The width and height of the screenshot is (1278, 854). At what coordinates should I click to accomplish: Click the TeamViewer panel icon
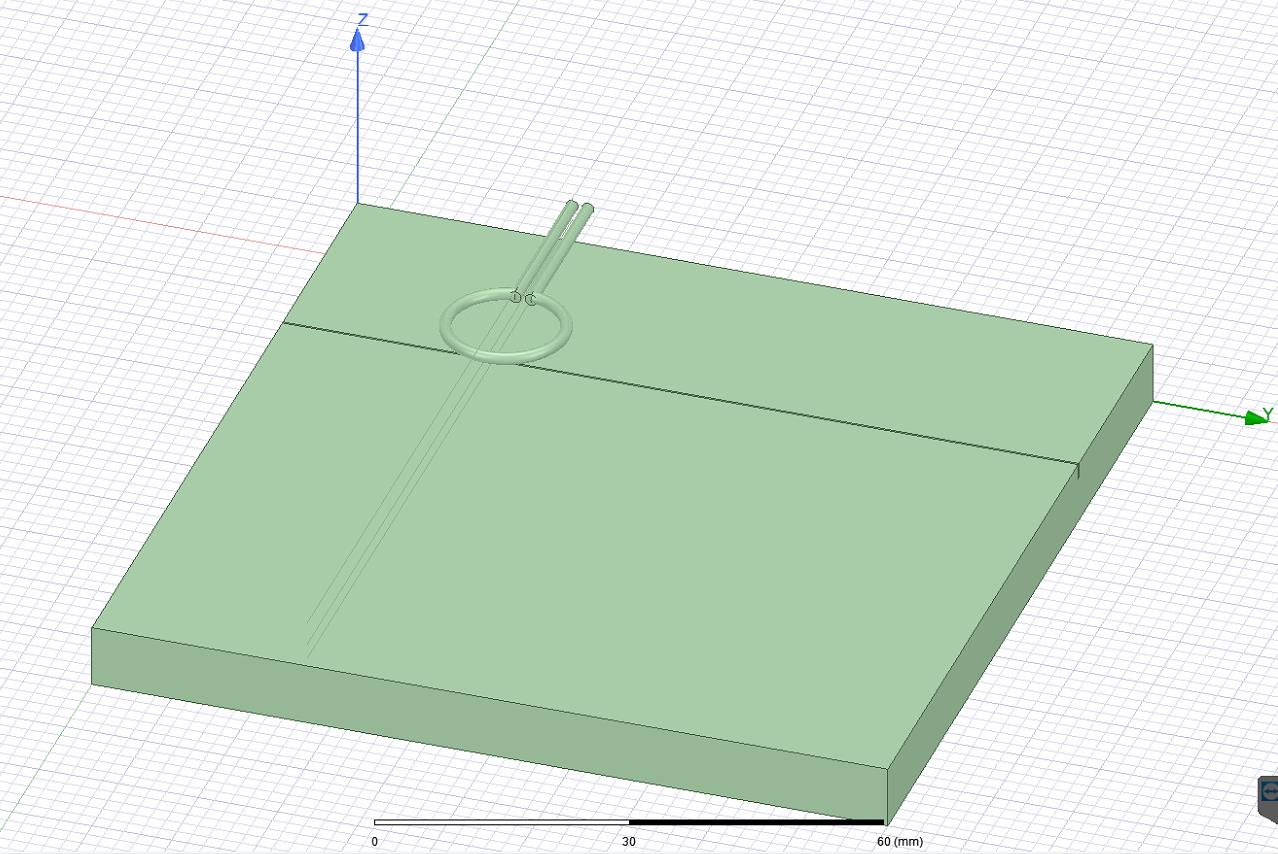coord(1268,793)
